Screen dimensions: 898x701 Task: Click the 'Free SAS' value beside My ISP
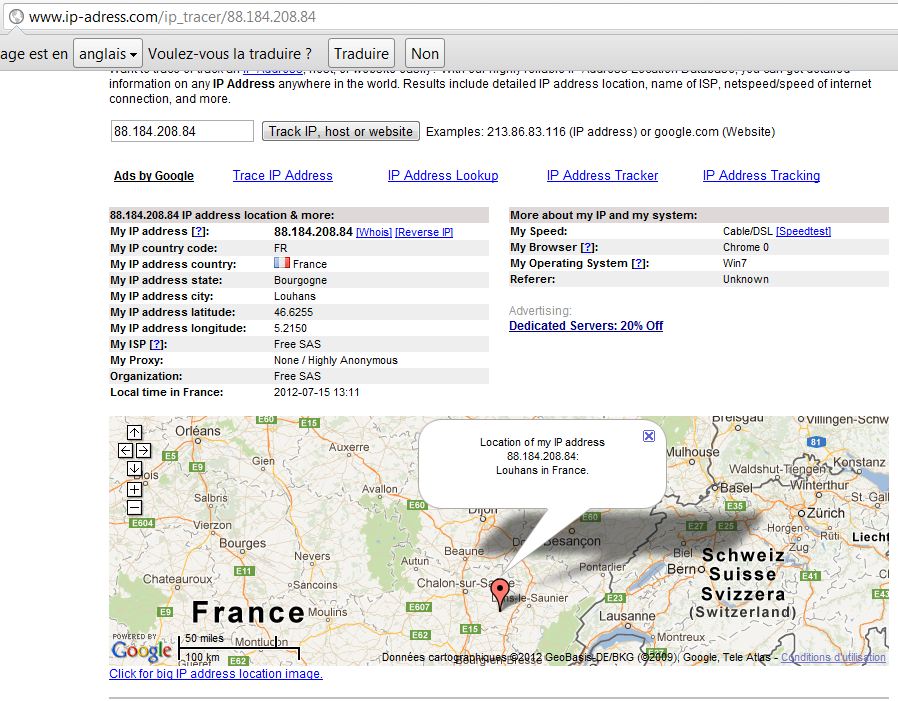pyautogui.click(x=297, y=344)
